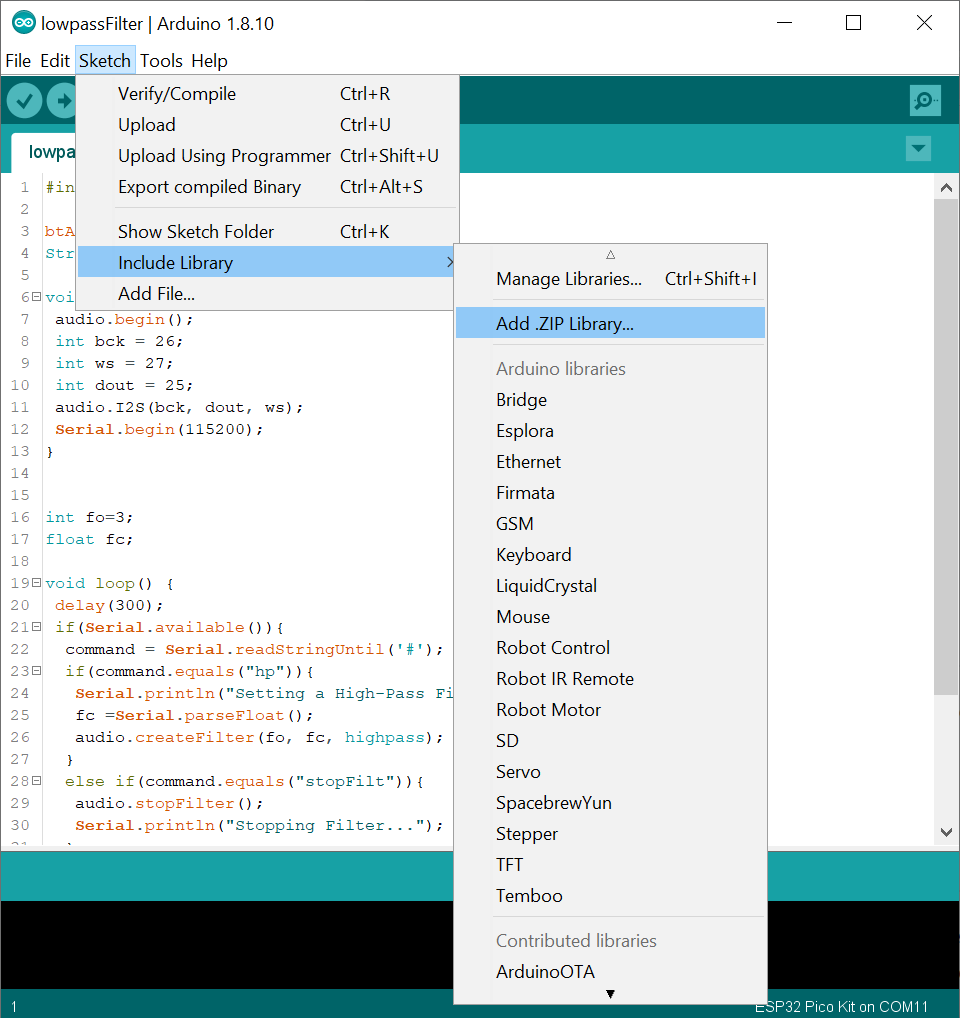Screen dimensions: 960x1018
Task: Choose Verify/Compile from Sketch menu
Action: coord(267,94)
